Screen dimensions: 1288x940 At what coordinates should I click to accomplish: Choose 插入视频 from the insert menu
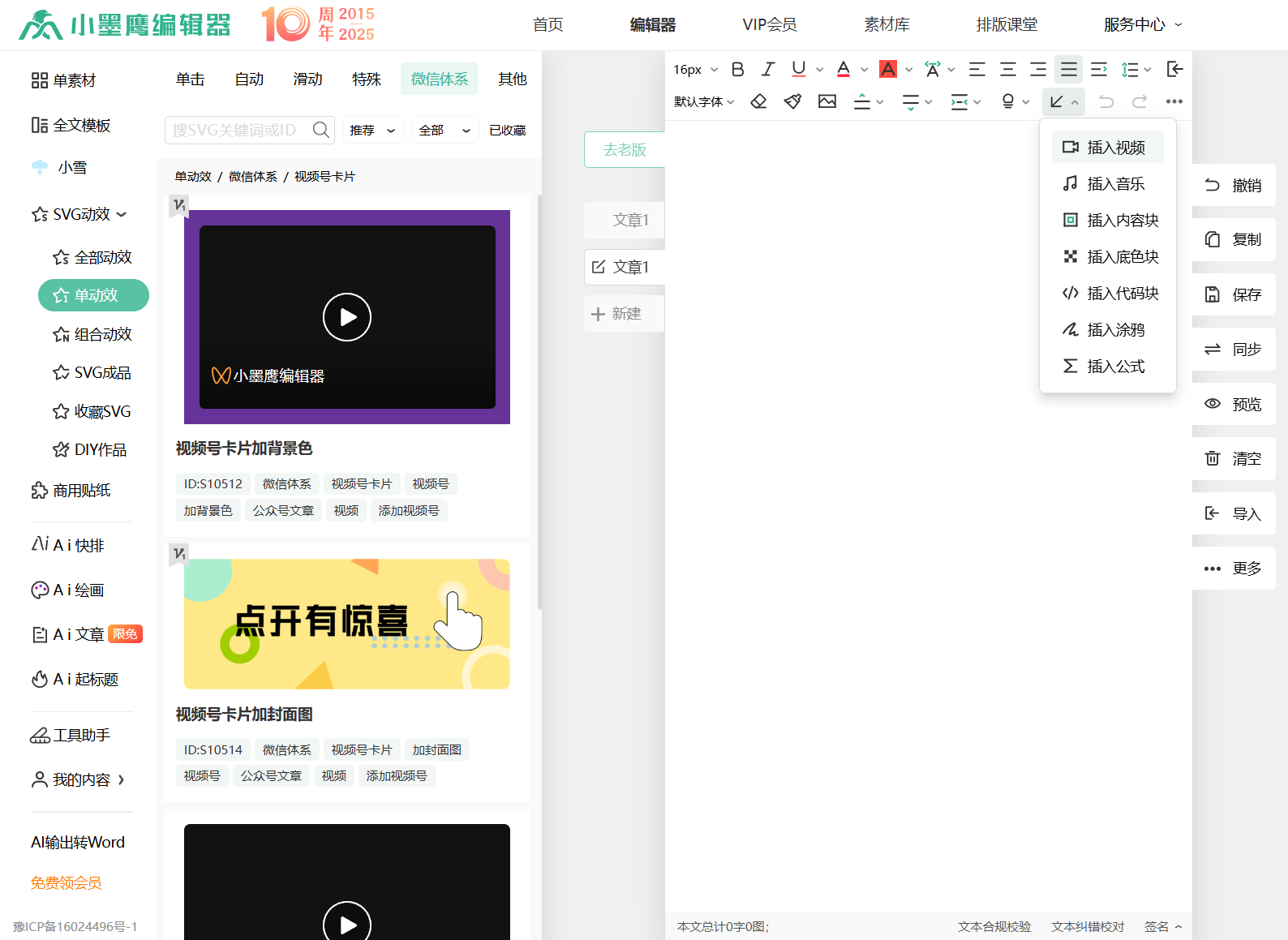point(1107,148)
